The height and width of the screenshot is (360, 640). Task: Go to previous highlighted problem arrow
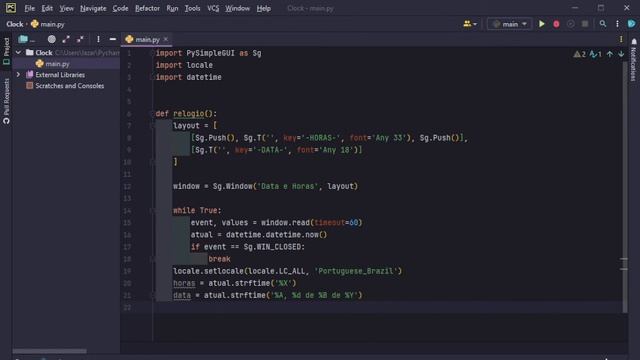pyautogui.click(x=609, y=54)
